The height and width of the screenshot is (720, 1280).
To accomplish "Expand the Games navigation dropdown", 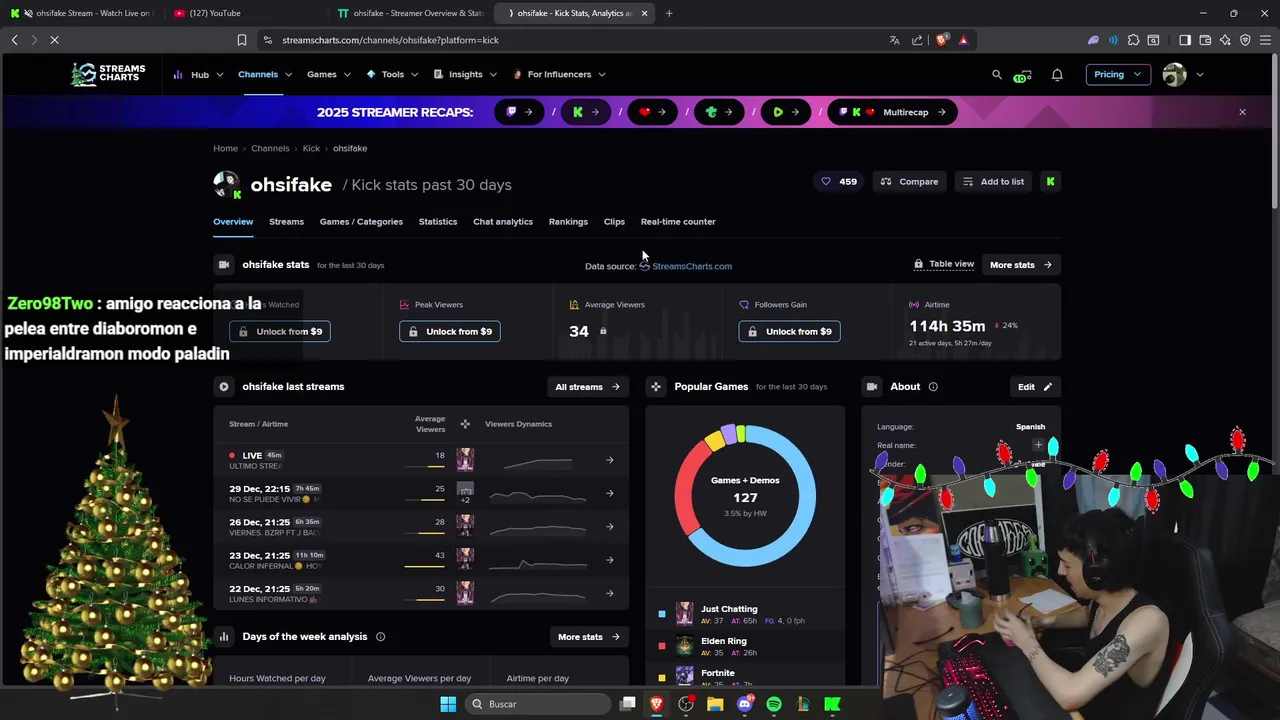I will [329, 75].
